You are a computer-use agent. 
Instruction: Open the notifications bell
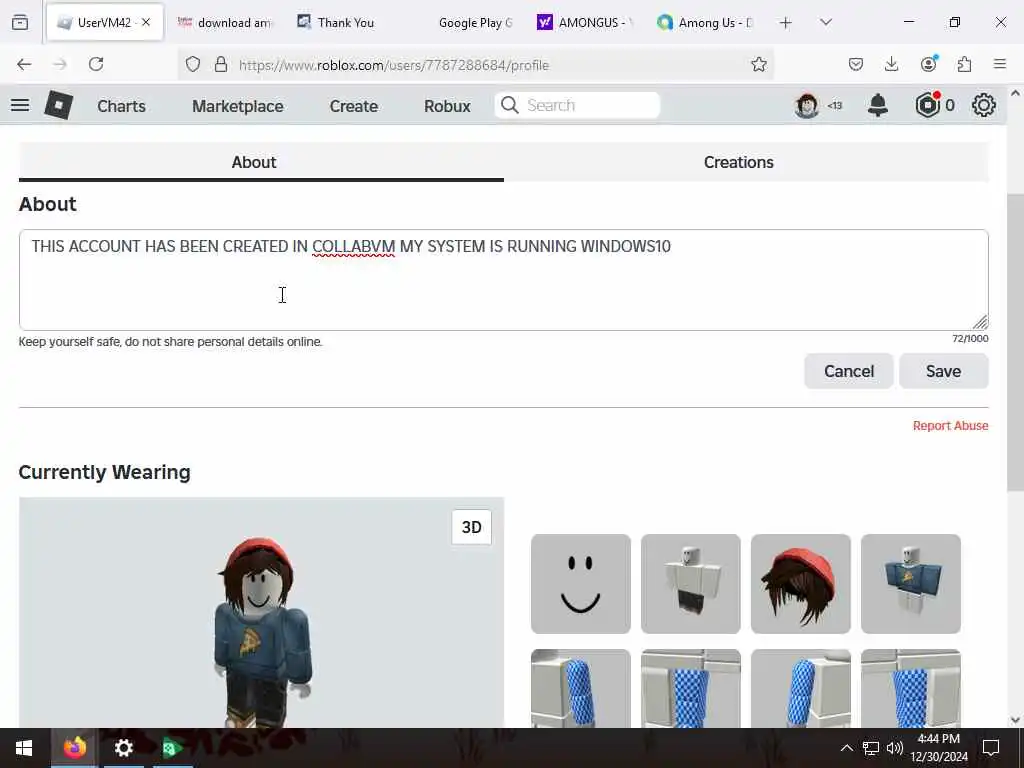(878, 105)
